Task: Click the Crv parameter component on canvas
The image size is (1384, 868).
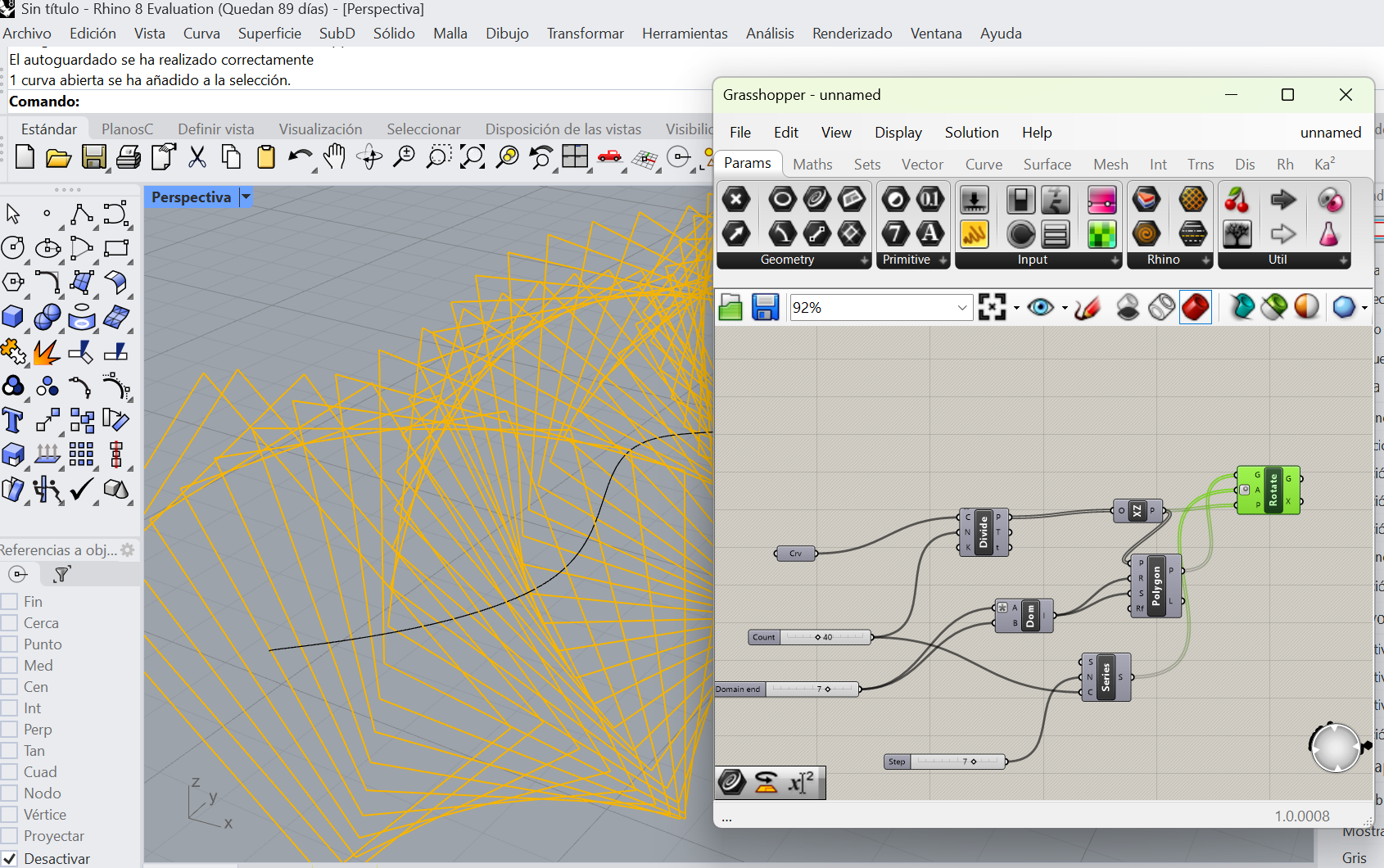Action: pos(796,554)
